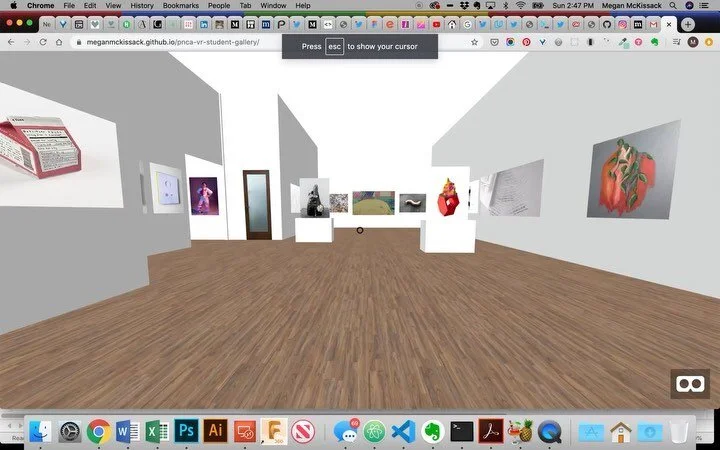Open the Downloads folder in the dock
Viewport: 720px width, 450px height.
pos(650,433)
